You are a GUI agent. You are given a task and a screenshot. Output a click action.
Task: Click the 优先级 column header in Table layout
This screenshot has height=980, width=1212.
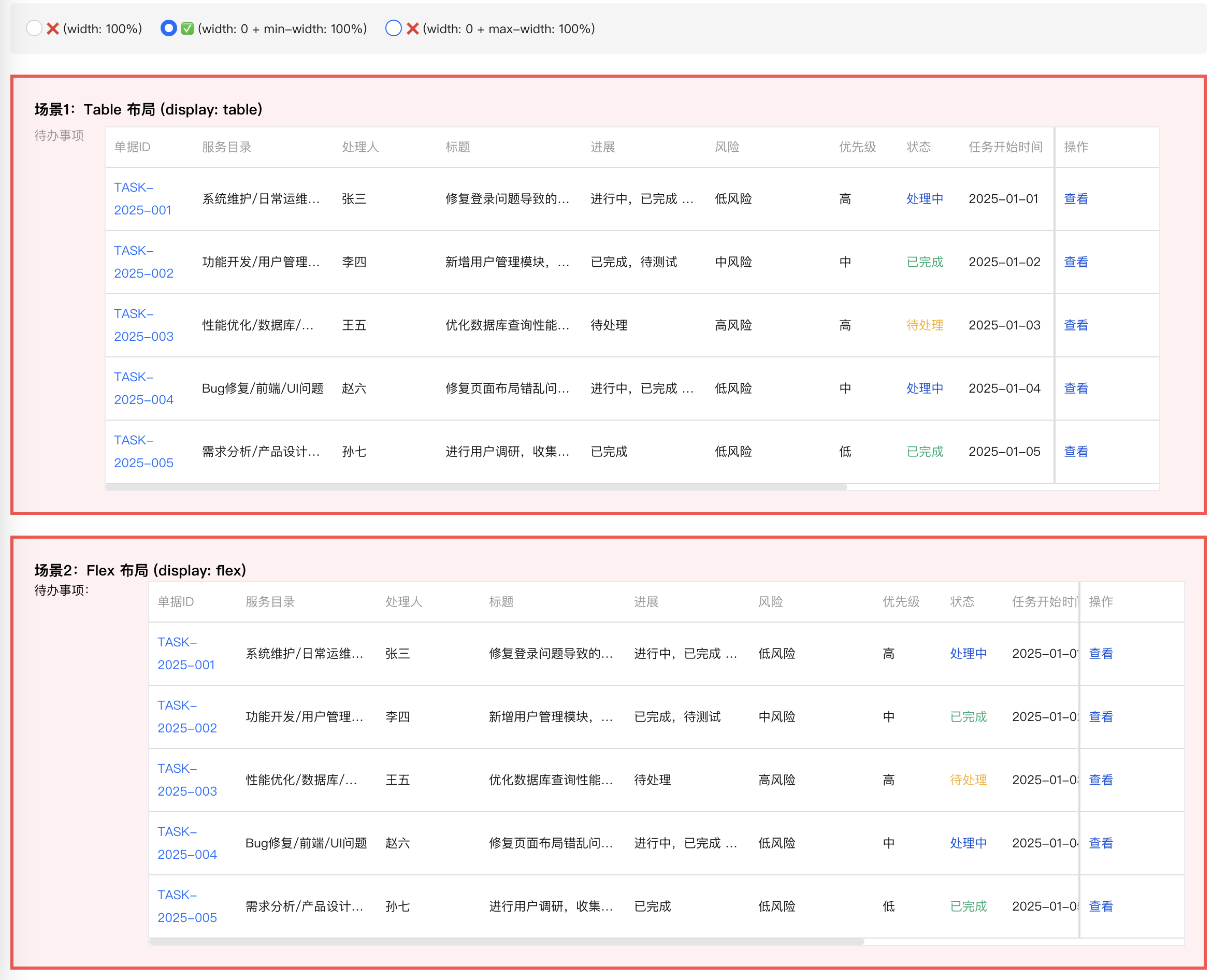pyautogui.click(x=857, y=147)
